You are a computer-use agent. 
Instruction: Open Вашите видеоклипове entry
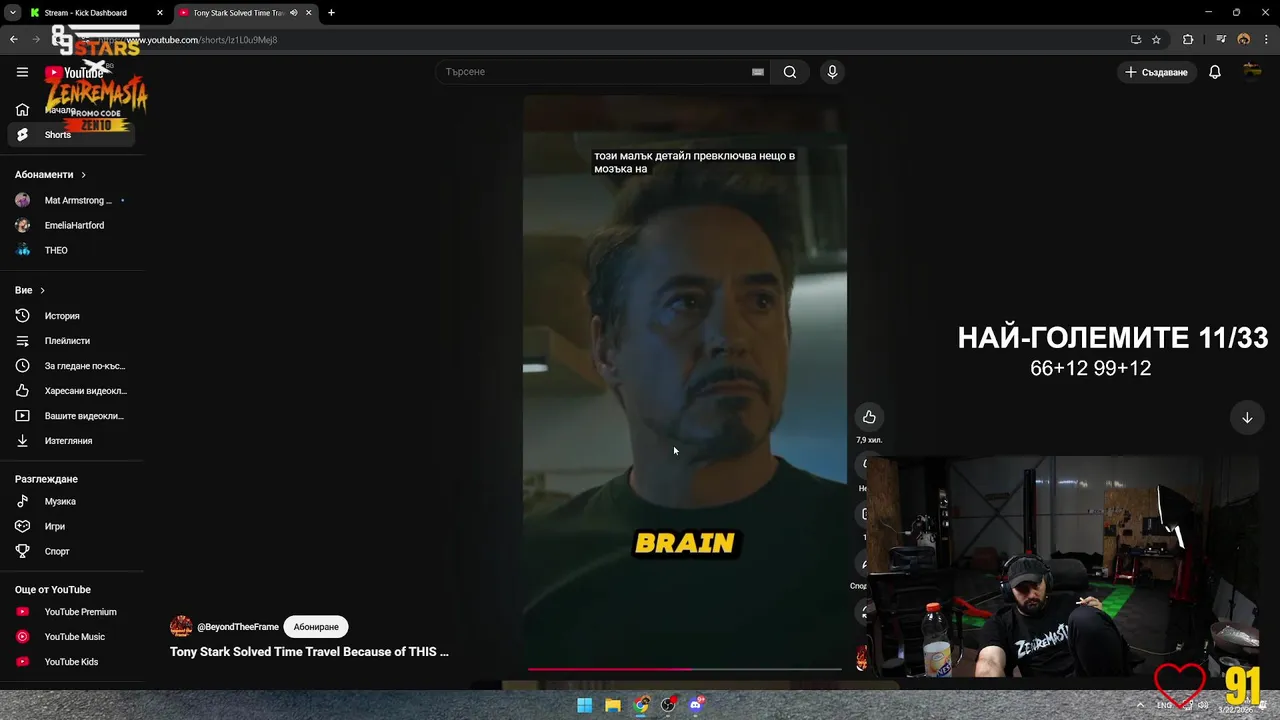(71, 416)
